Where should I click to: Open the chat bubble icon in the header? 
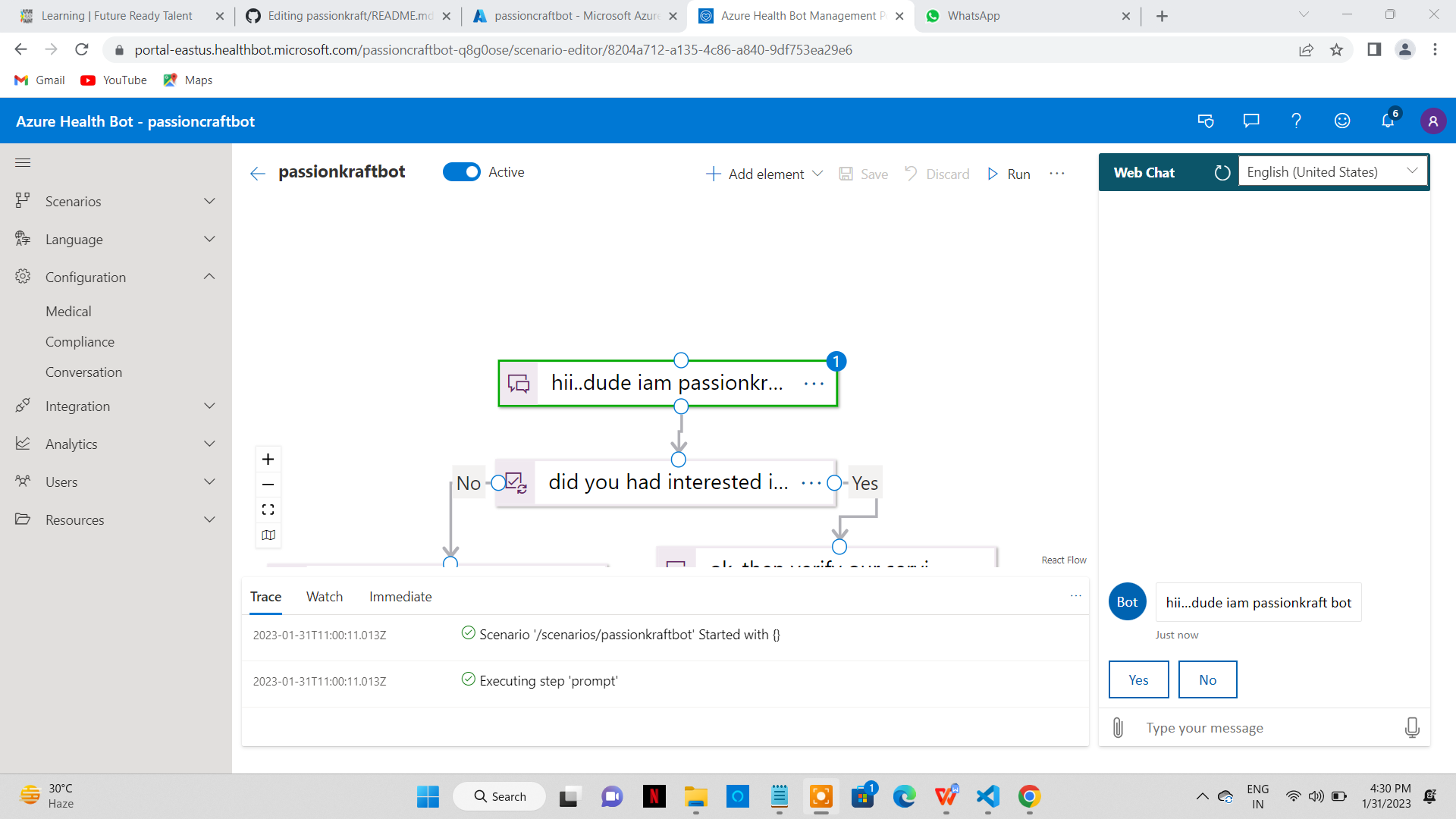tap(1250, 121)
